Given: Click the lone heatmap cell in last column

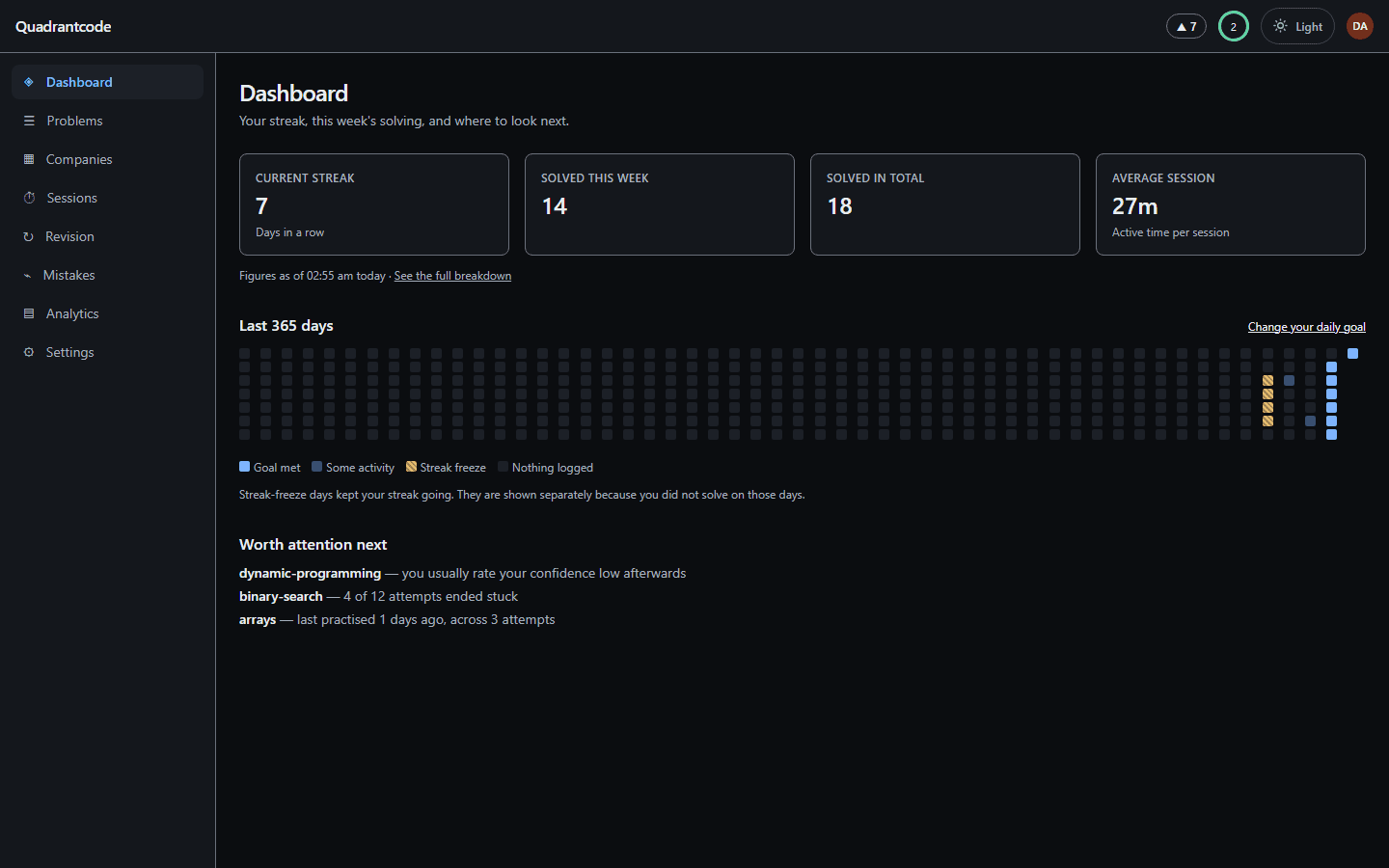Looking at the screenshot, I should click(1353, 354).
